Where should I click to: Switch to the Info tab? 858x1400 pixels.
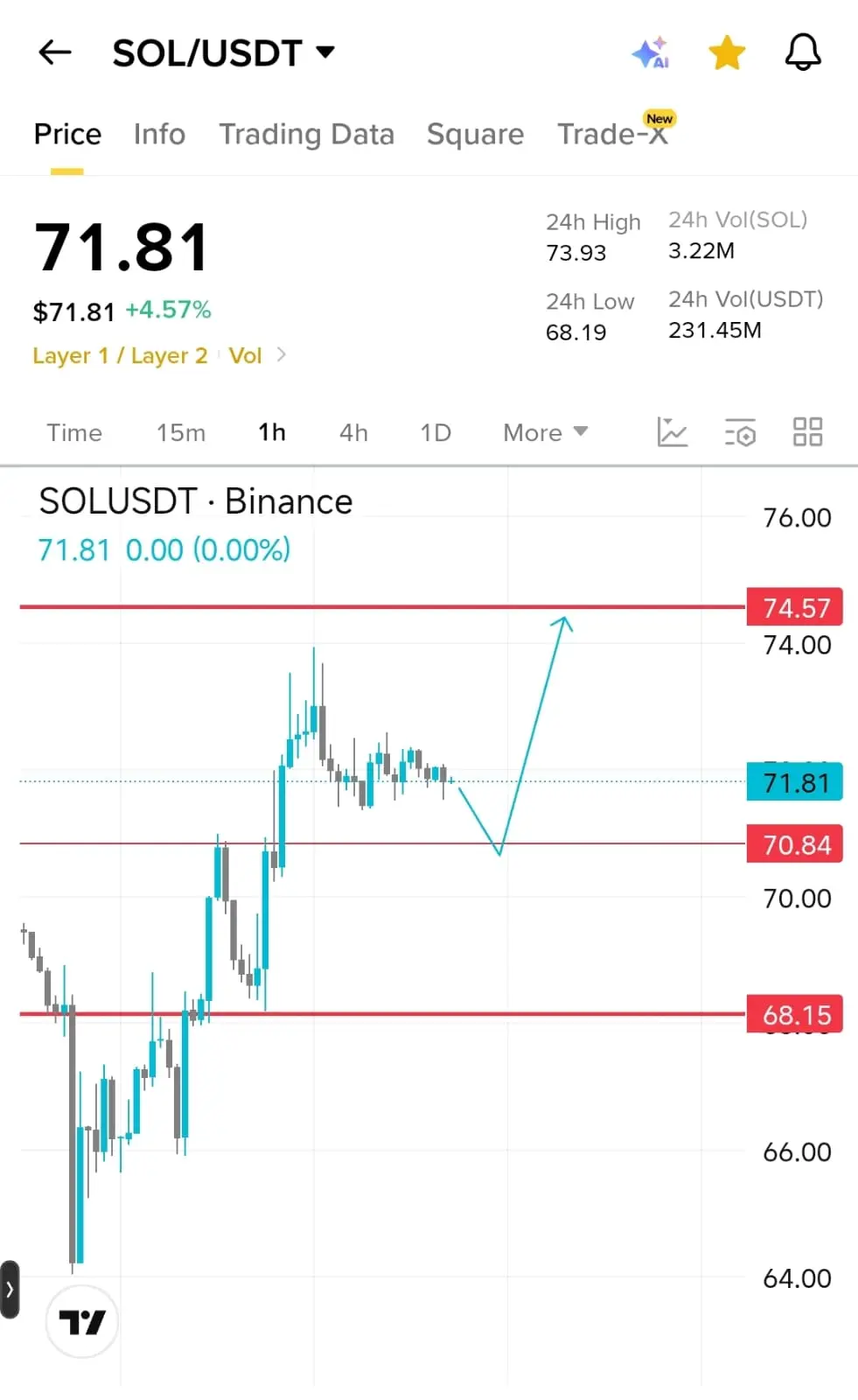pyautogui.click(x=159, y=134)
